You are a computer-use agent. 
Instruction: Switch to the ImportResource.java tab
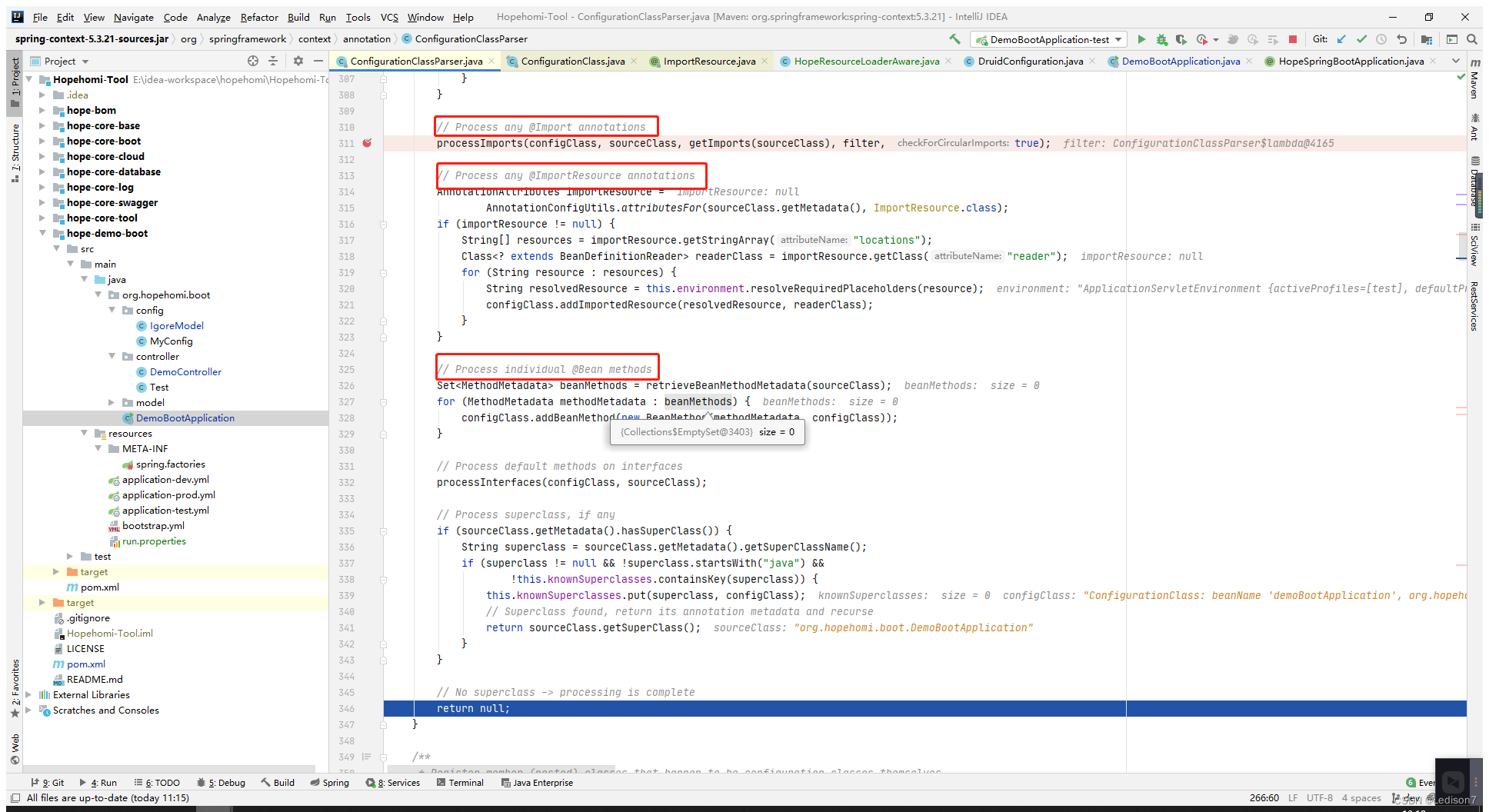709,62
